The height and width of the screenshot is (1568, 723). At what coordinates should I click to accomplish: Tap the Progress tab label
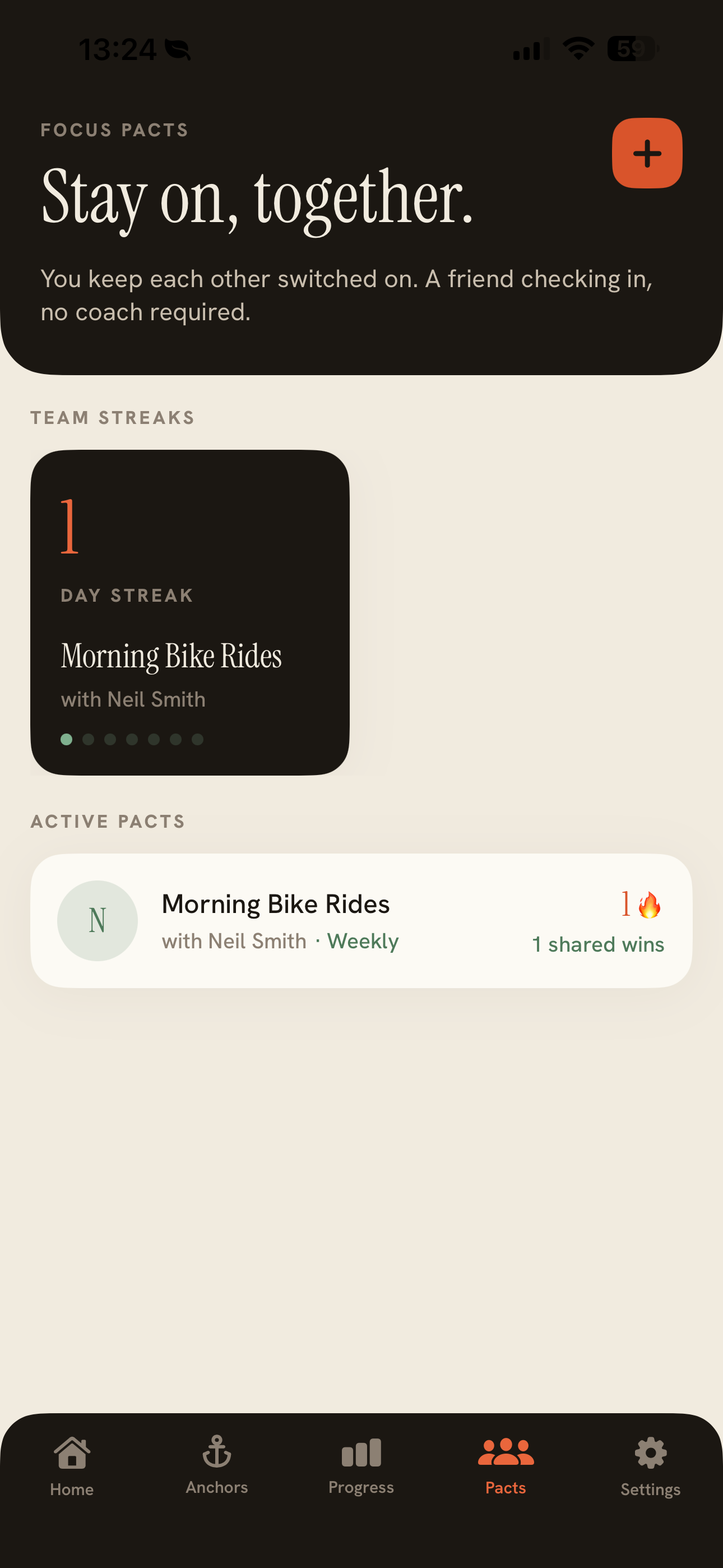click(x=361, y=1488)
